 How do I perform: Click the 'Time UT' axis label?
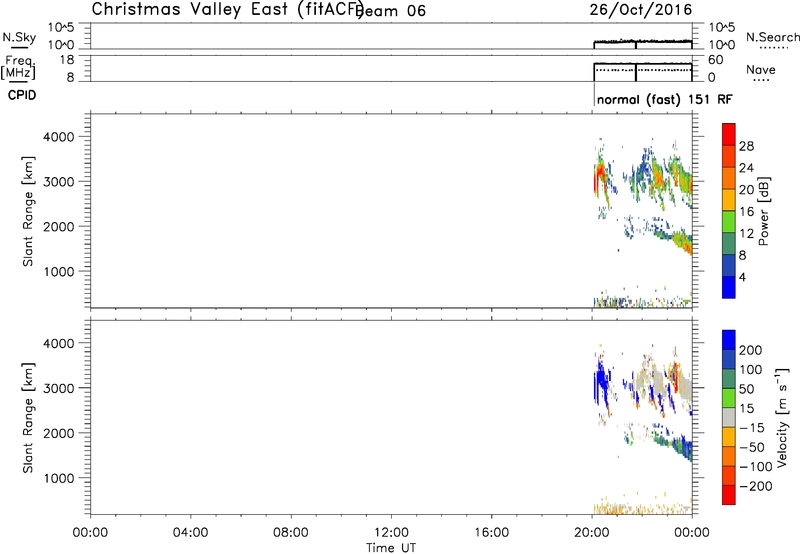pos(391,548)
